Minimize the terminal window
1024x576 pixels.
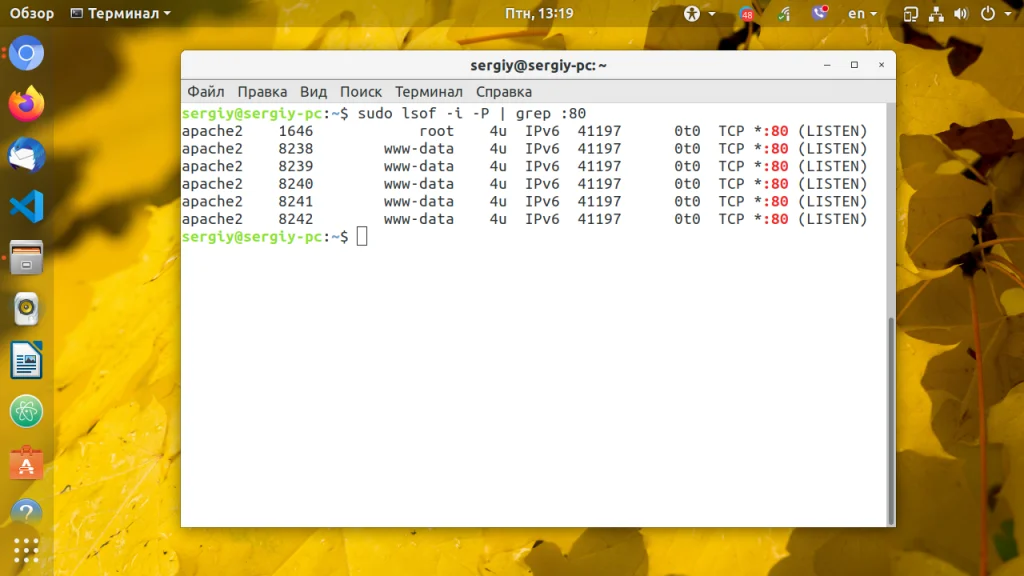pyautogui.click(x=827, y=65)
